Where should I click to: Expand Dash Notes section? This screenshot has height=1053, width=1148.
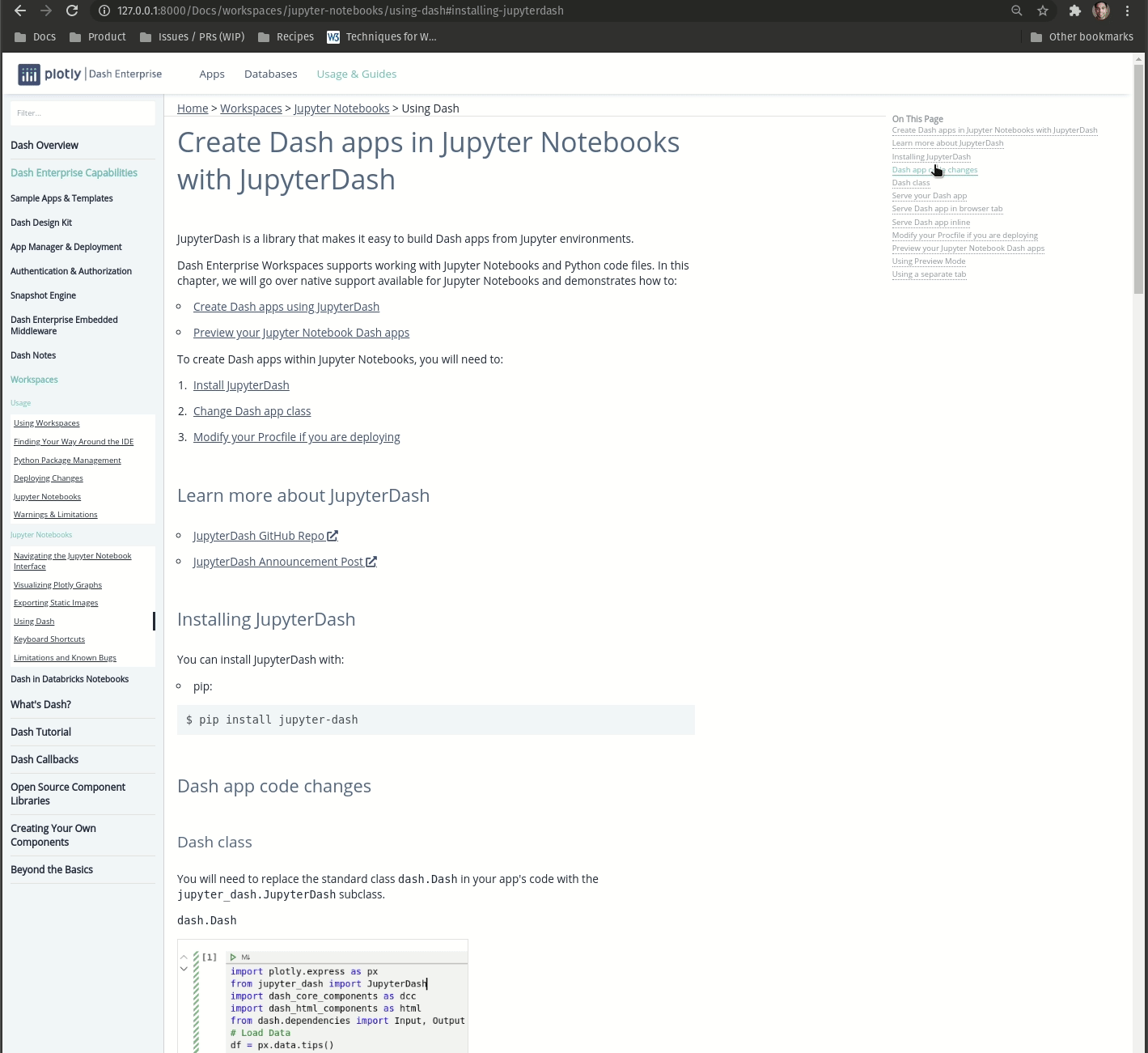tap(33, 355)
